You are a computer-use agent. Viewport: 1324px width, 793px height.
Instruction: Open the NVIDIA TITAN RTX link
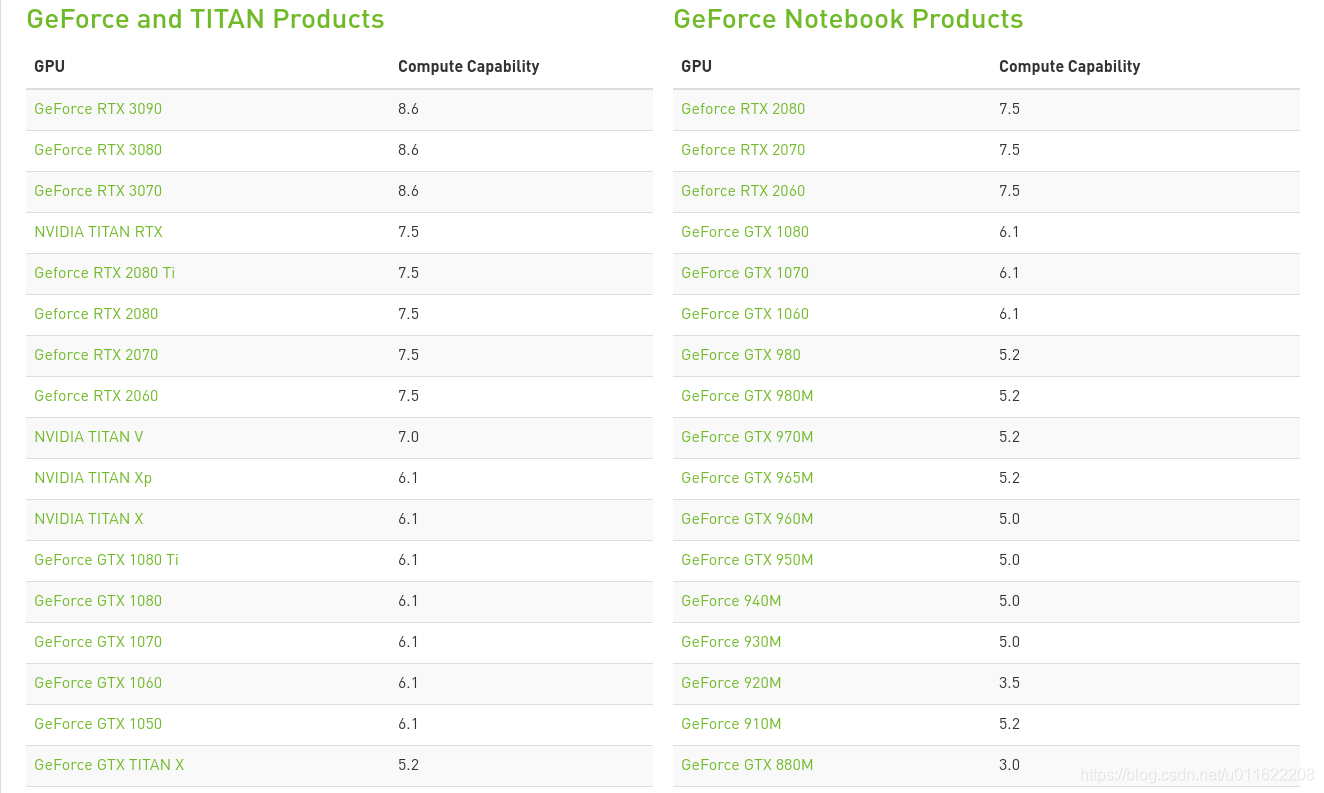click(x=98, y=232)
